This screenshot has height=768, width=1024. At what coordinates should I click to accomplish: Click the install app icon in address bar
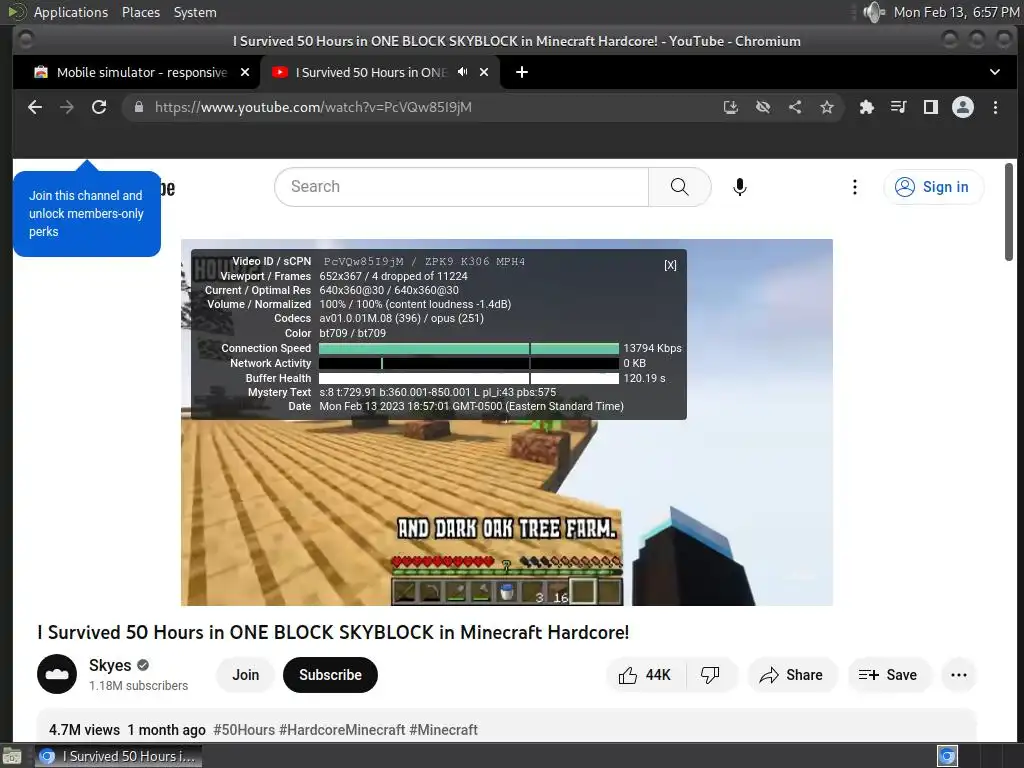[731, 107]
